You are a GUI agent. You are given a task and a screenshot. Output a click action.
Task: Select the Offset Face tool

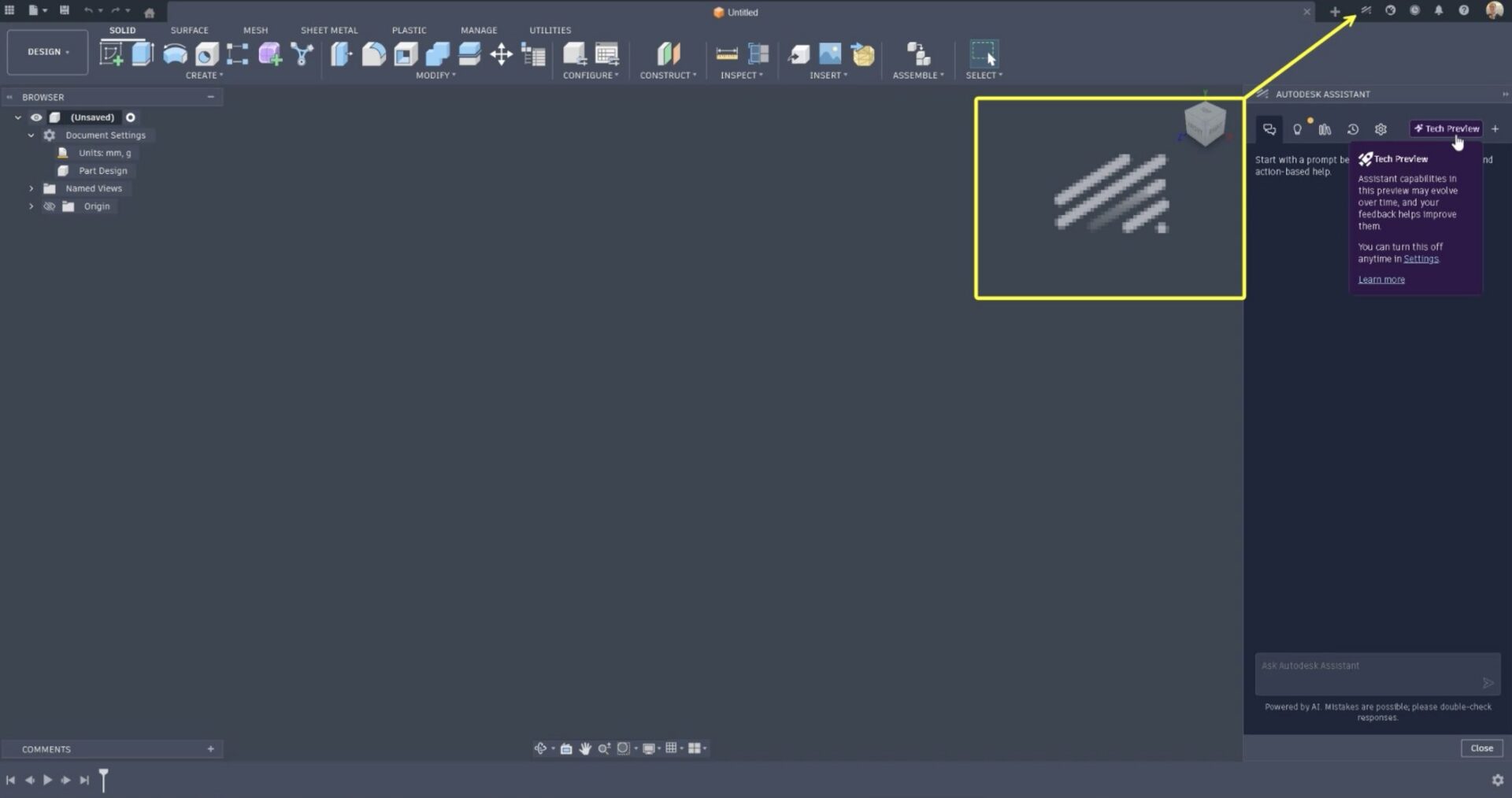tap(469, 54)
